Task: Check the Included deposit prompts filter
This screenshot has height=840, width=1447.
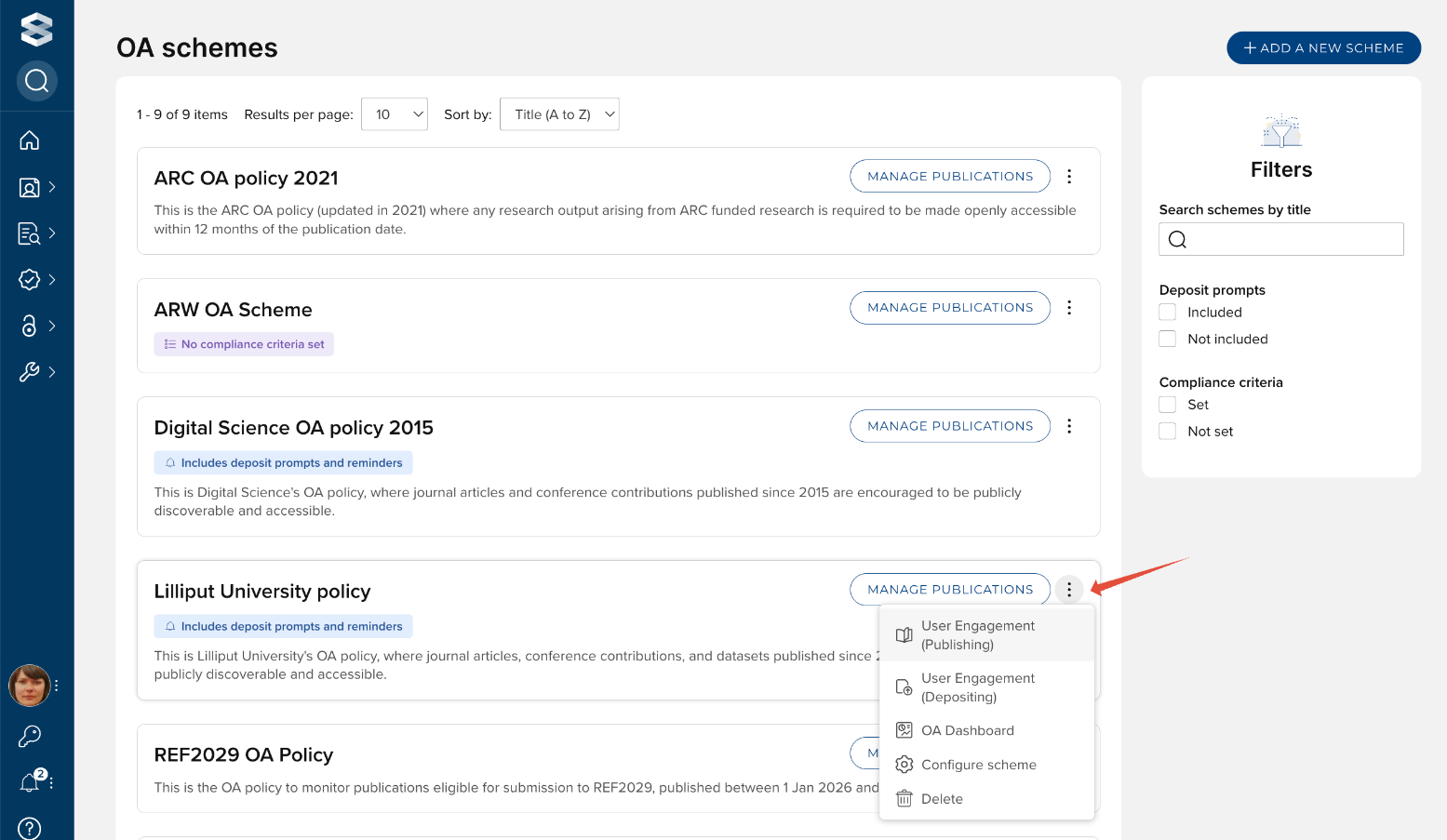Action: coord(1168,313)
